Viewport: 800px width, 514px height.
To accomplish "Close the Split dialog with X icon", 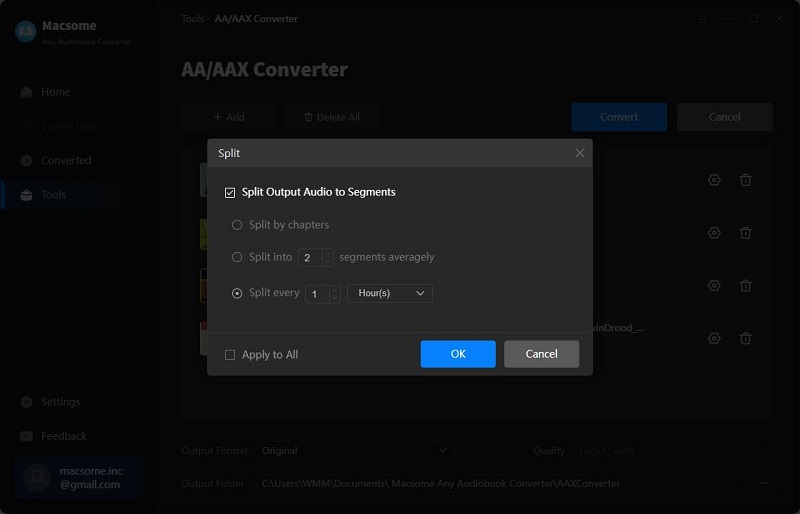I will pos(580,153).
